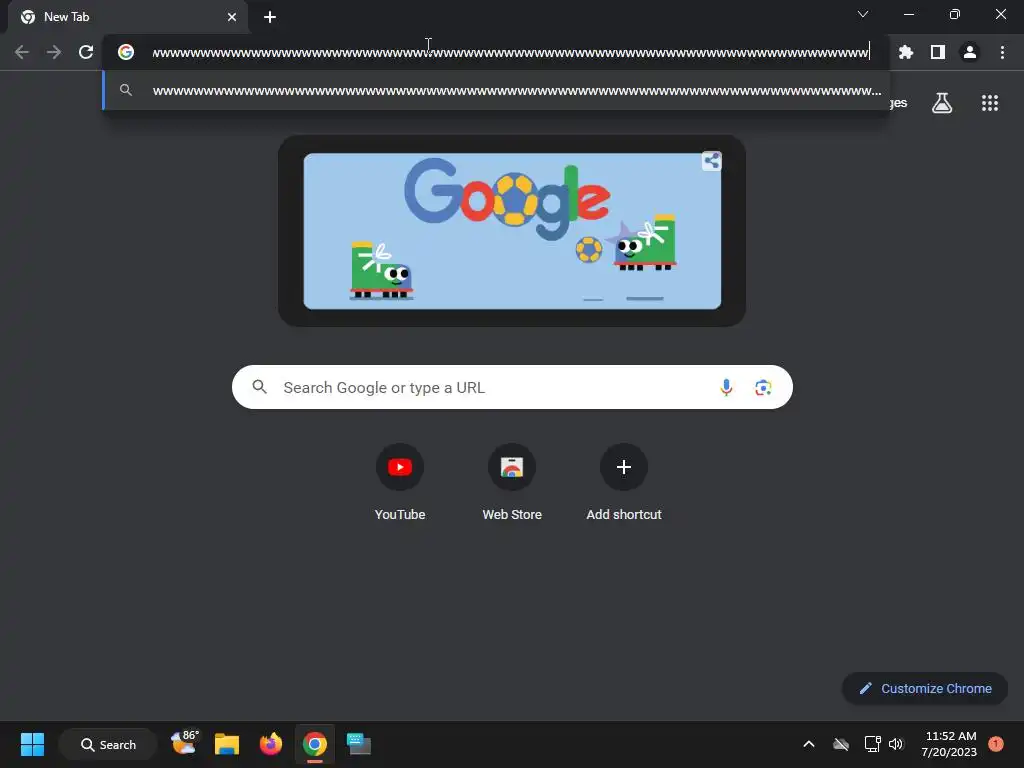
Task: Launch Firefox from the taskbar
Action: pos(270,744)
